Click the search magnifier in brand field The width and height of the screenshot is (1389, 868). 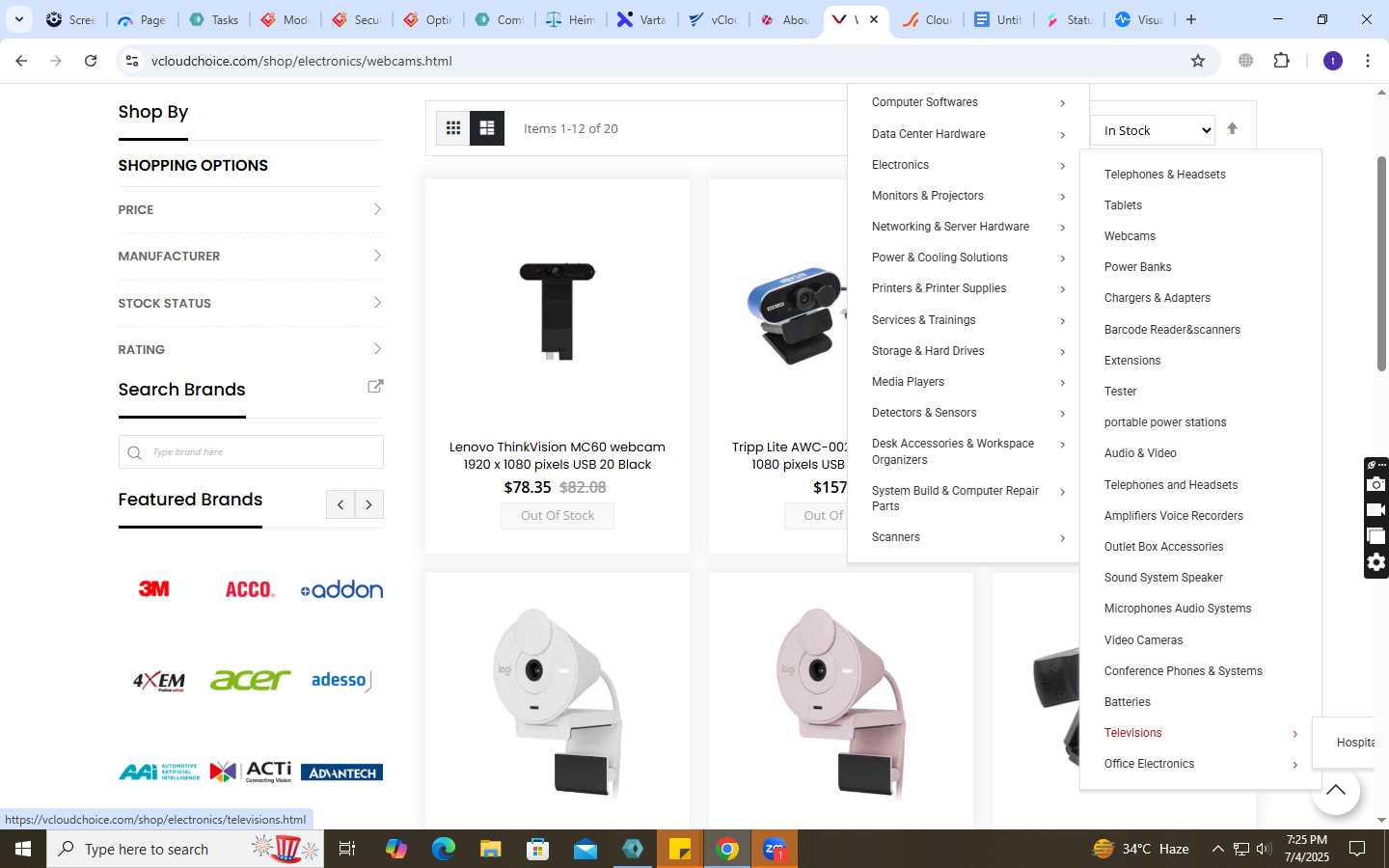coord(135,452)
